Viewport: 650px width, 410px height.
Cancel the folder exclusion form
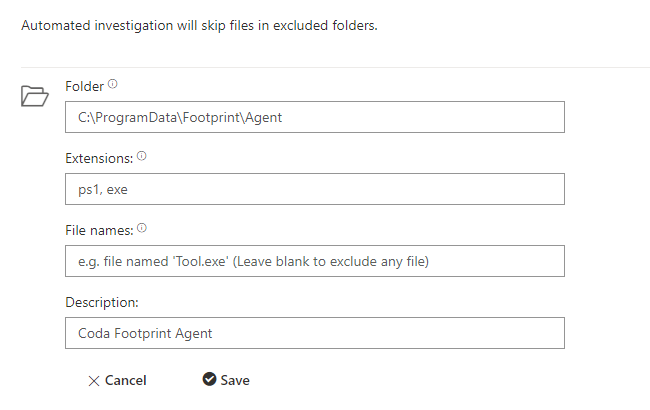117,381
